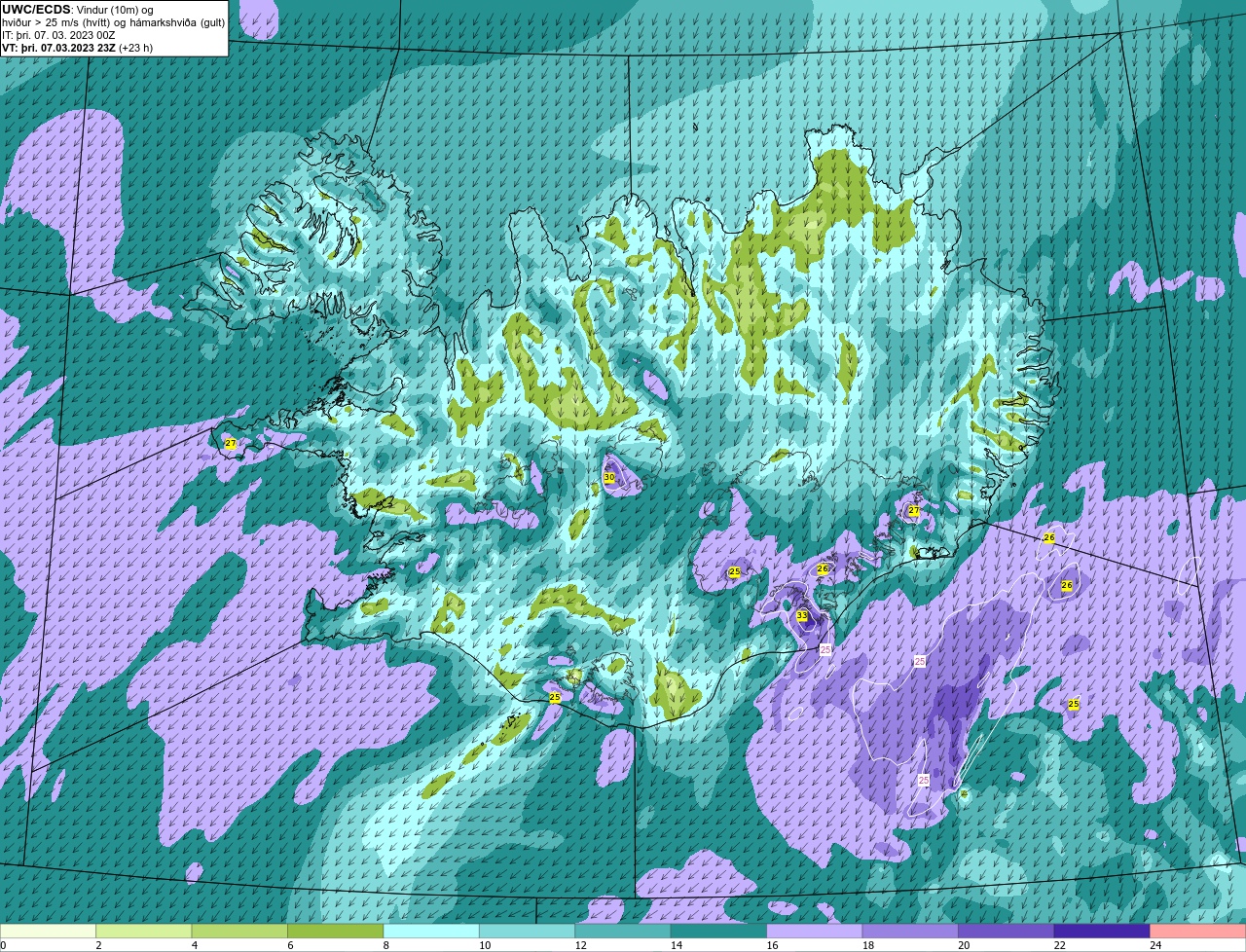Click the yellow 26 marker just northeast of the 33 marker
1246x952 pixels.
pyautogui.click(x=823, y=568)
